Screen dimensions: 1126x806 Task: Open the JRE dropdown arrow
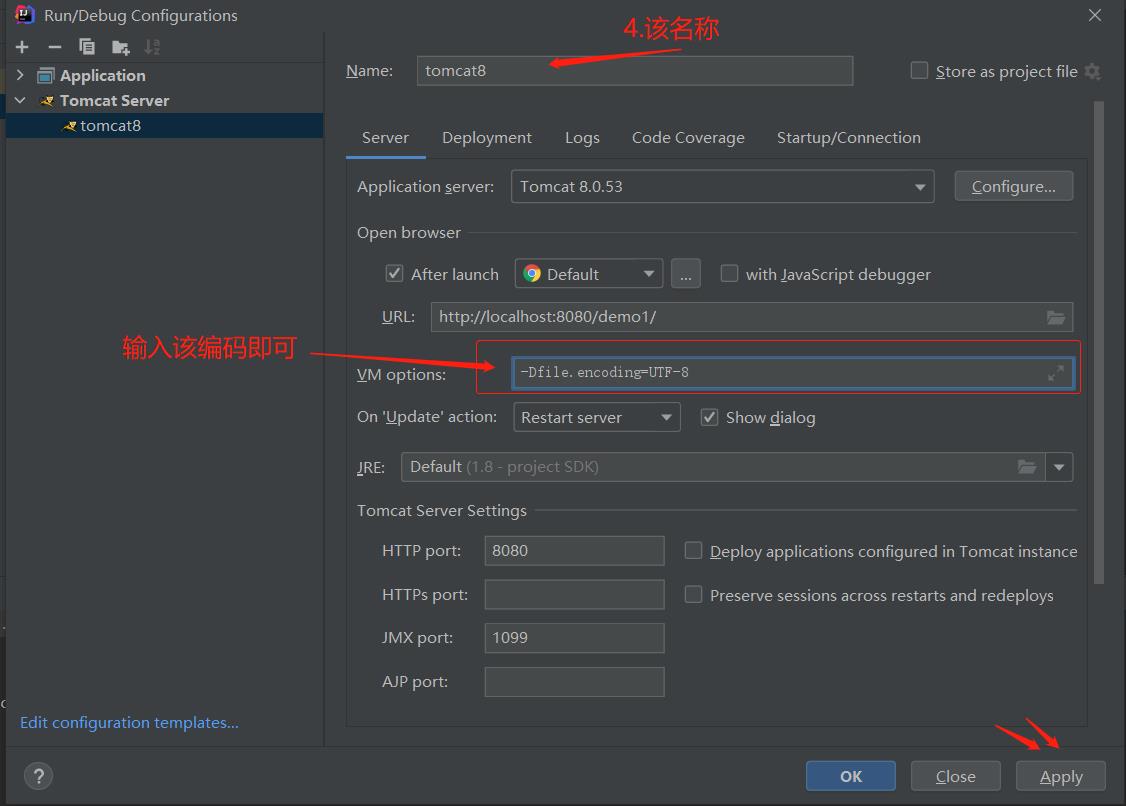pyautogui.click(x=1059, y=467)
